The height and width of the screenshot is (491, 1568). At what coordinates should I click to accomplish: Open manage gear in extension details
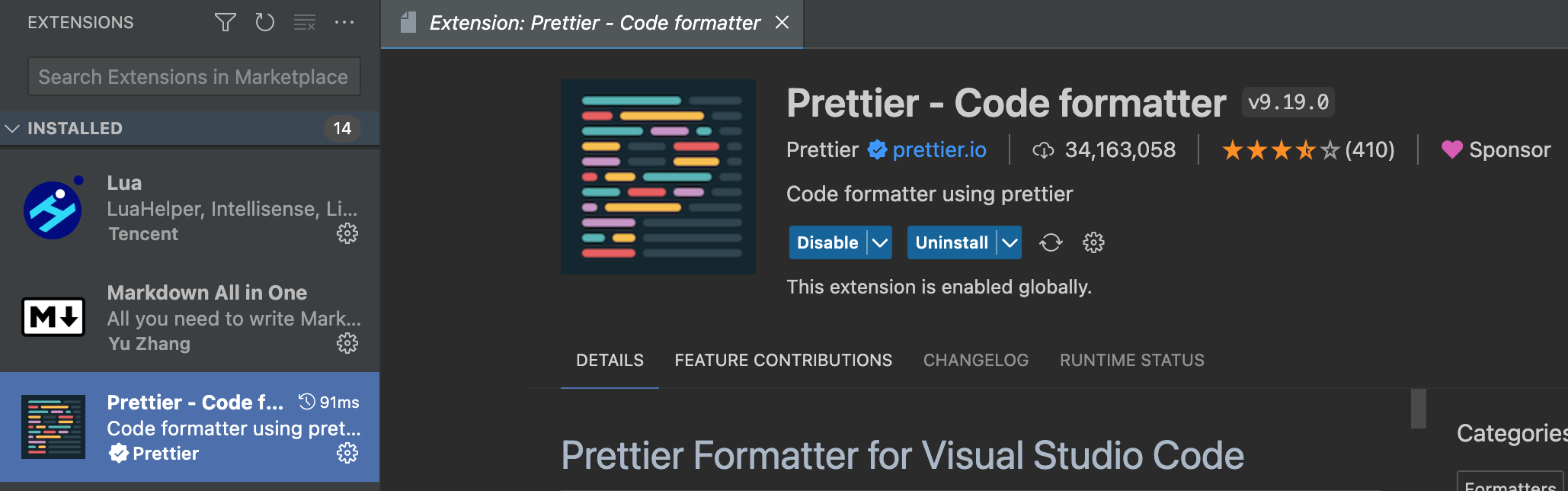1093,242
